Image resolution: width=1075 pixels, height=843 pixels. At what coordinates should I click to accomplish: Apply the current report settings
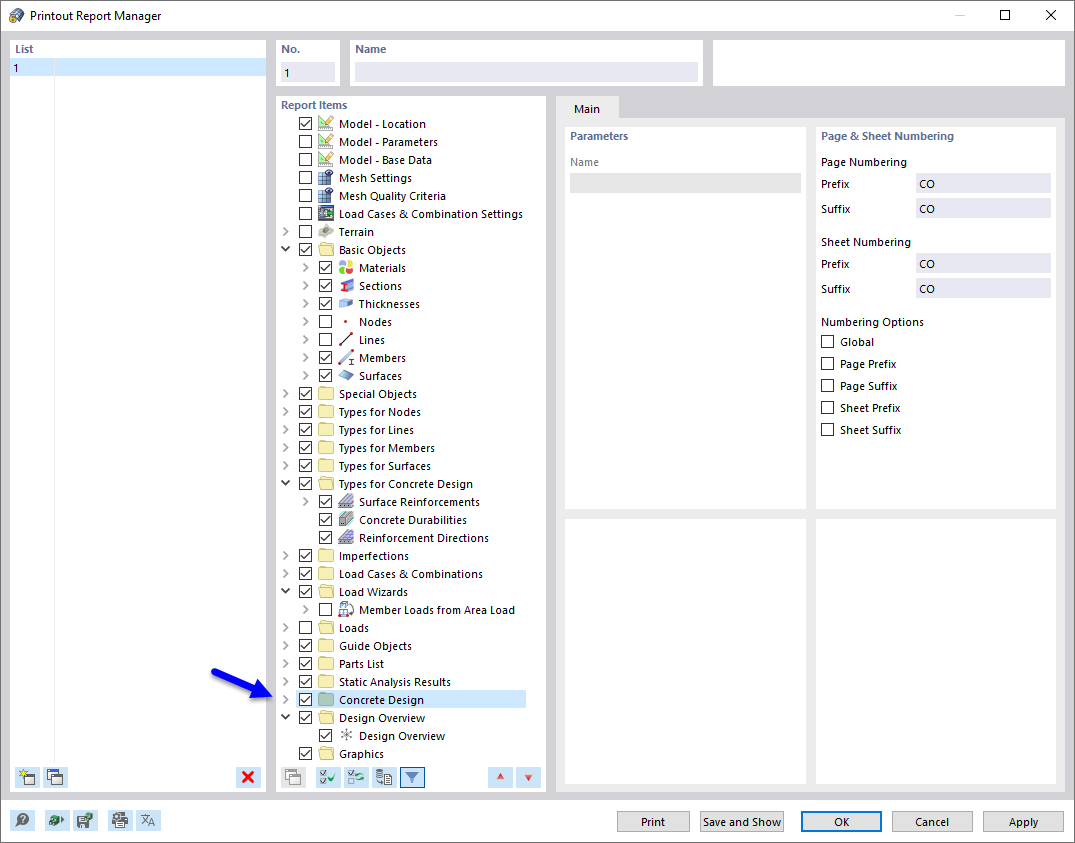(1022, 821)
